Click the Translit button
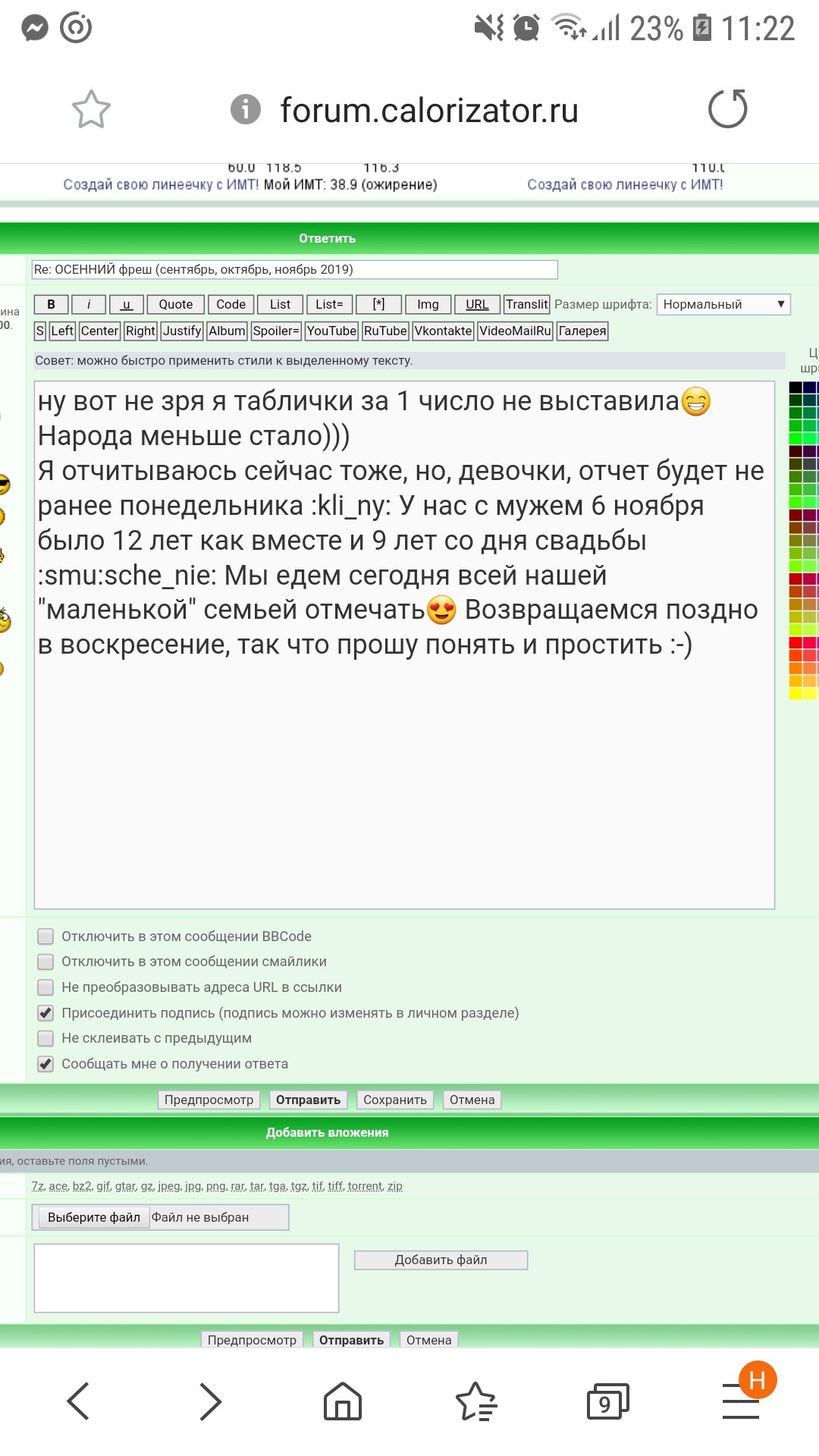The width and height of the screenshot is (819, 1456). click(527, 304)
